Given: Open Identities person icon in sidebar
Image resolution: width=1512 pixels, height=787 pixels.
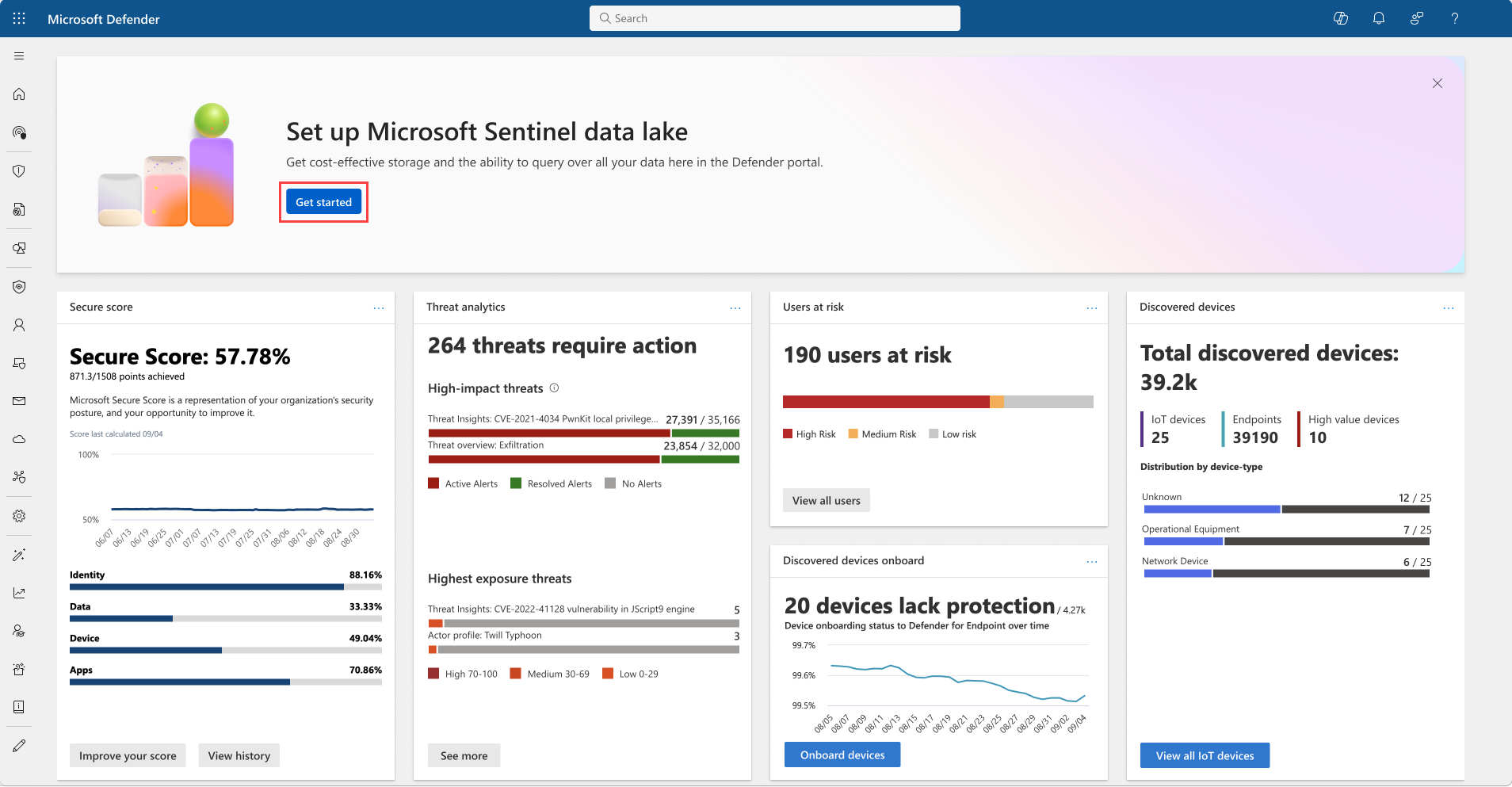Looking at the screenshot, I should click(19, 325).
